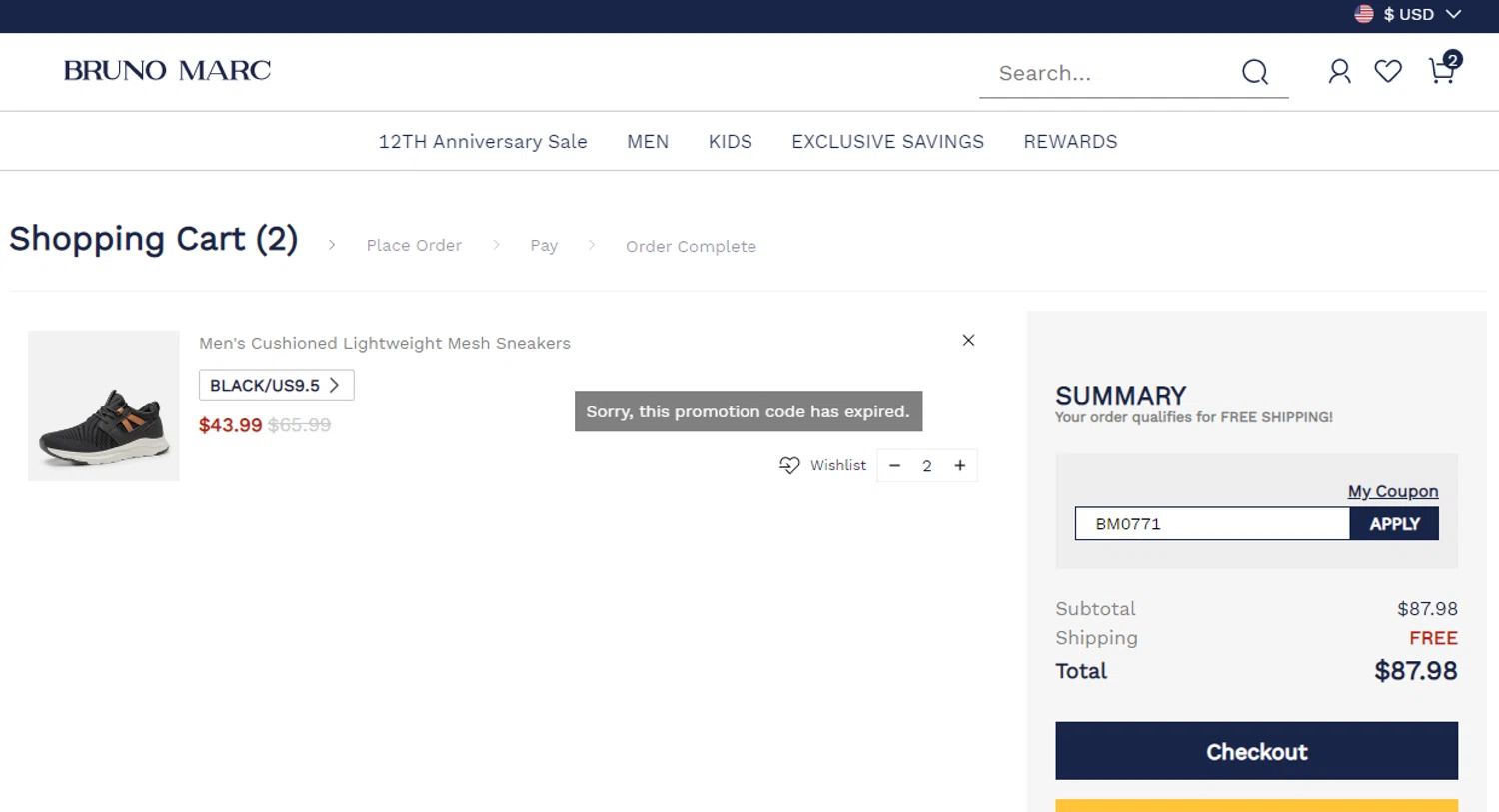Open the user account icon
This screenshot has width=1499, height=812.
[x=1339, y=71]
